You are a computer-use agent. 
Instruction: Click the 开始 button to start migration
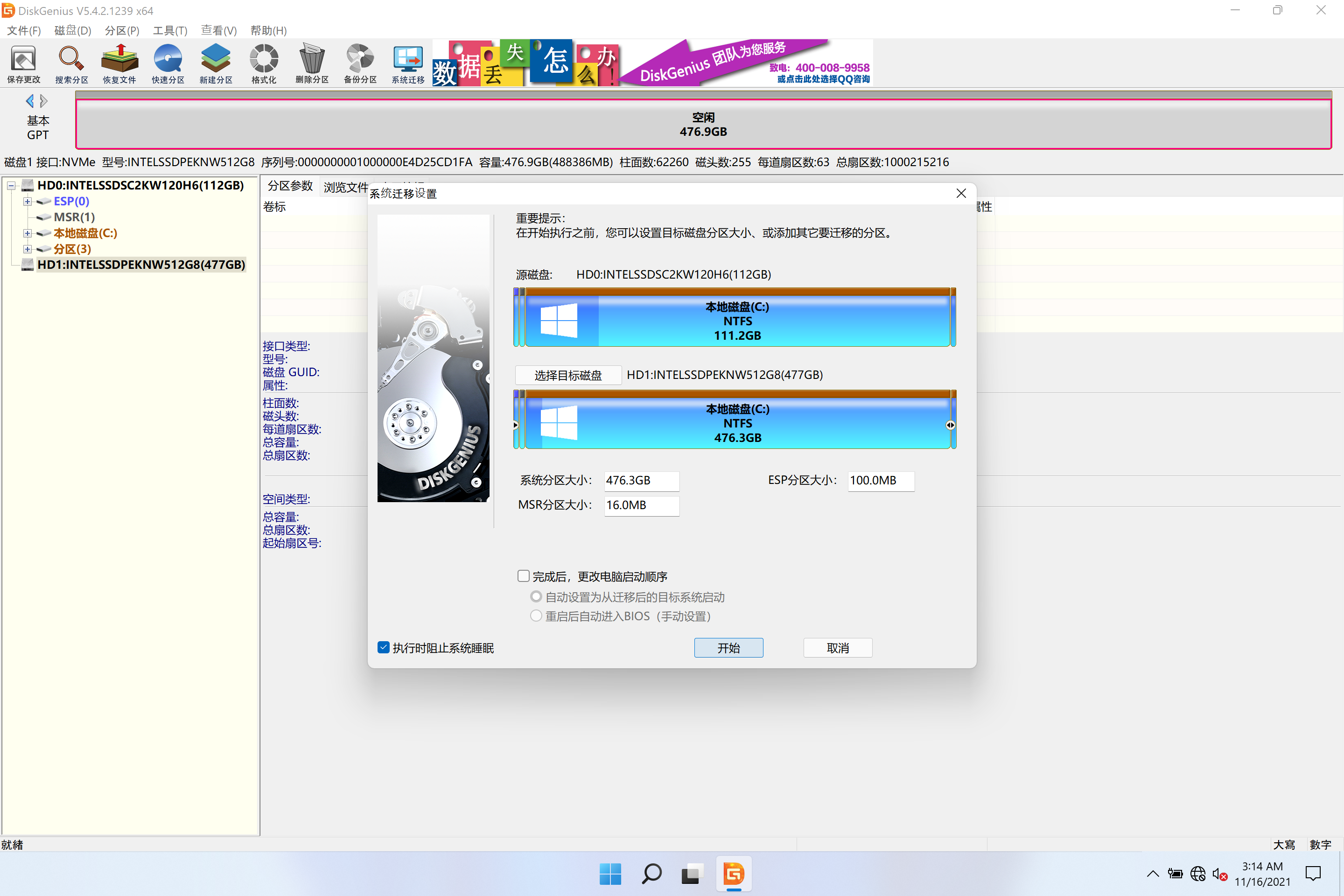728,647
